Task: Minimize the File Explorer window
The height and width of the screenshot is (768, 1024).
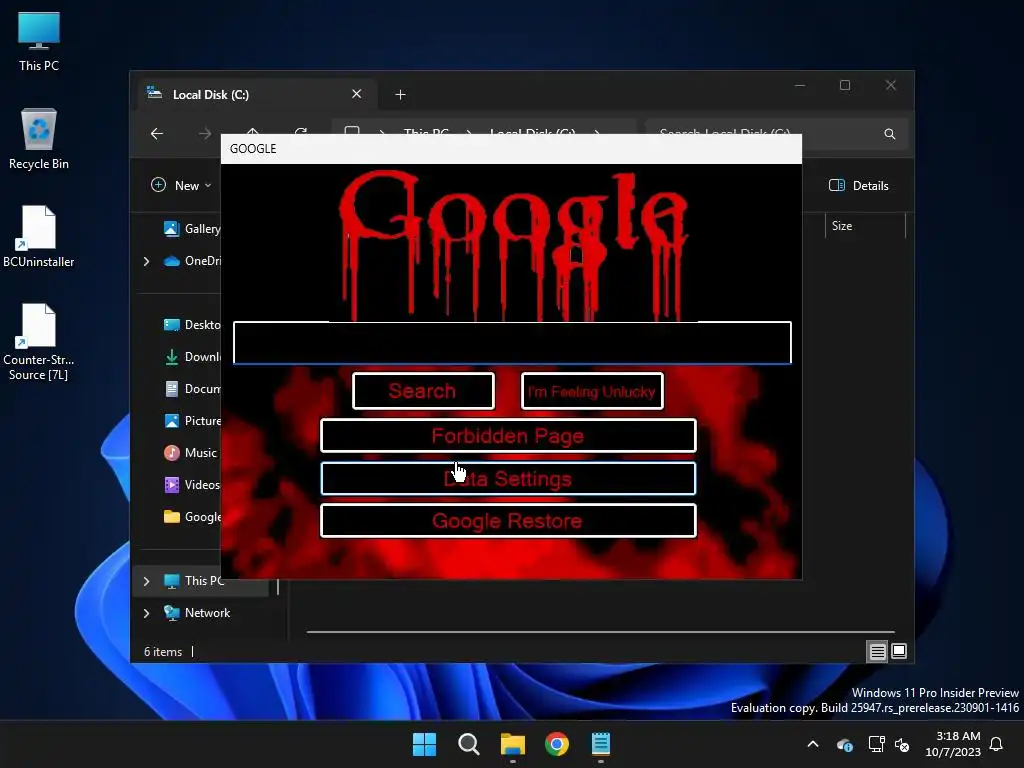Action: coord(800,86)
